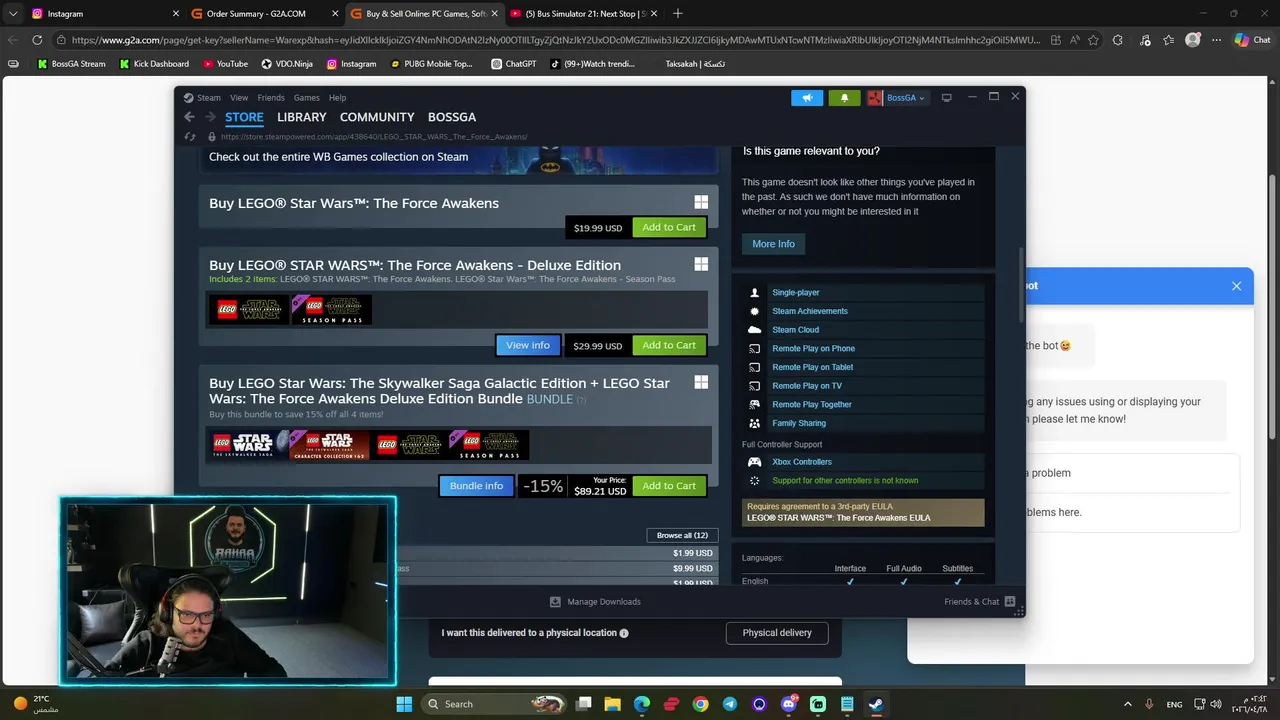Show hidden system tray icons

(1128, 704)
